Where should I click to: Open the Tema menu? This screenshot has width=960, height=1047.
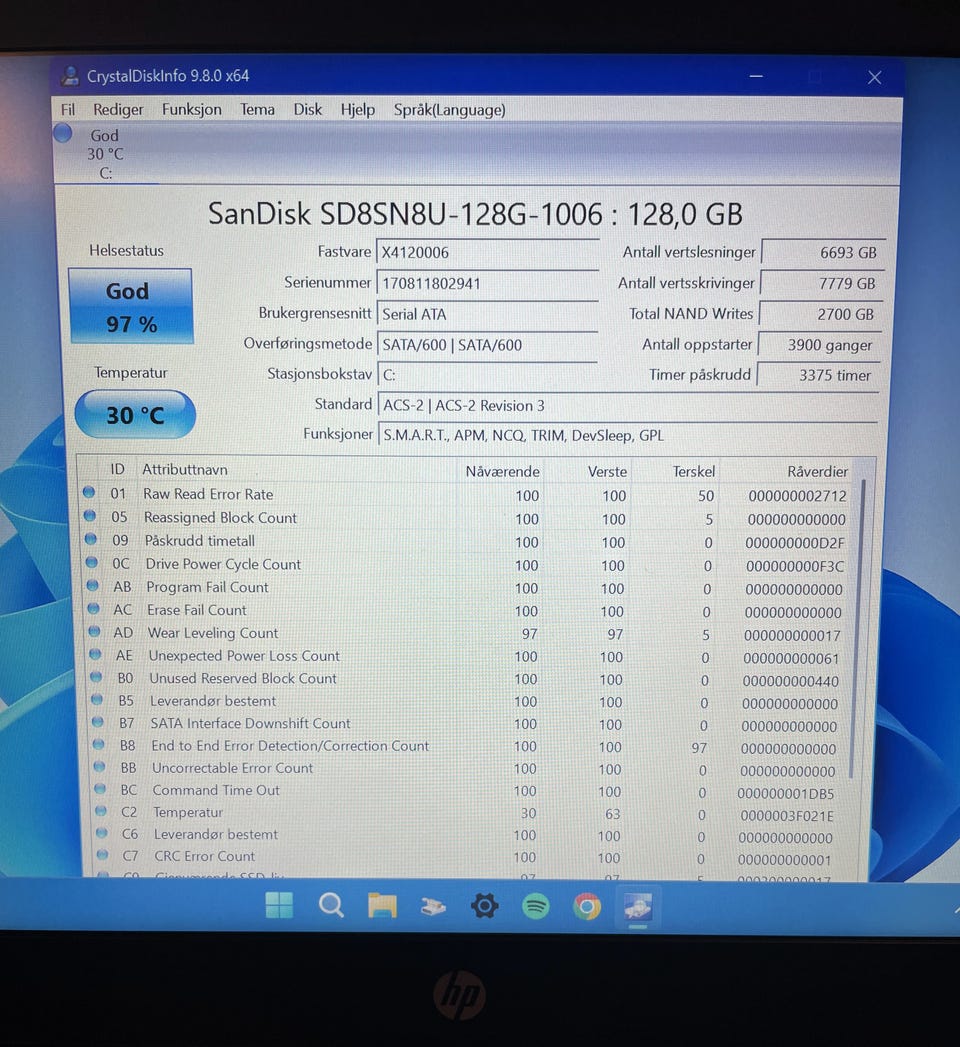[258, 110]
